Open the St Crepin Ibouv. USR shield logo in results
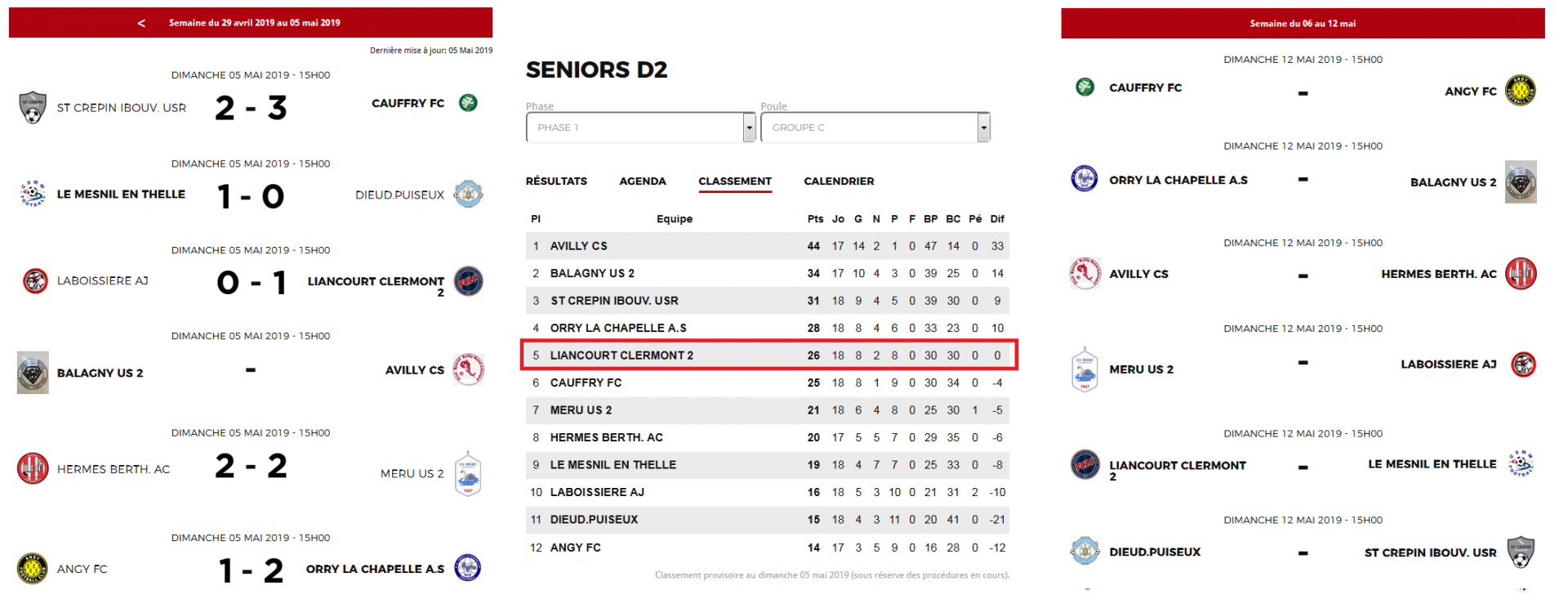Image resolution: width=1568 pixels, height=604 pixels. 33,107
